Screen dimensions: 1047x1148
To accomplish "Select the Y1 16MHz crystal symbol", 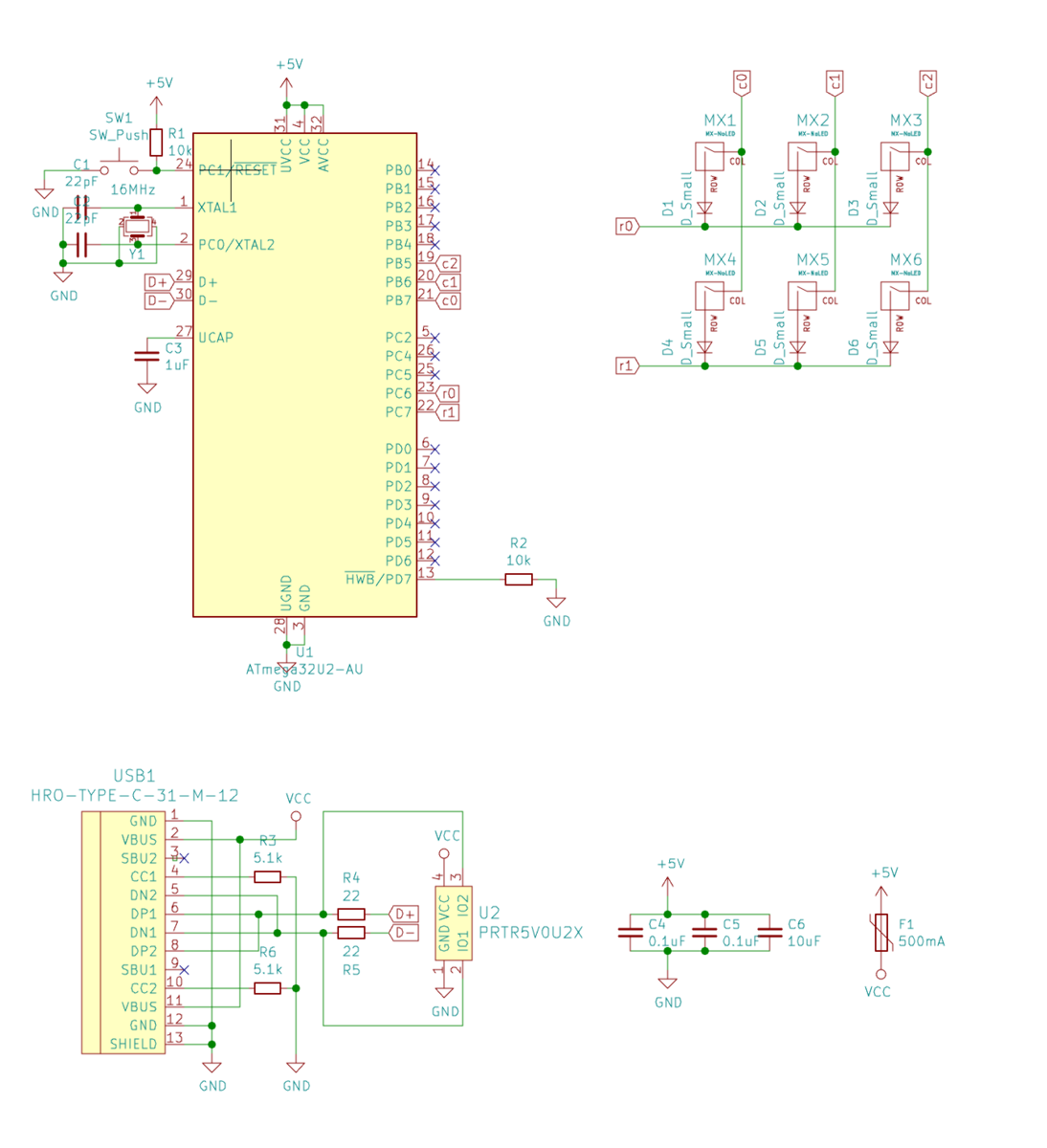I will (137, 227).
